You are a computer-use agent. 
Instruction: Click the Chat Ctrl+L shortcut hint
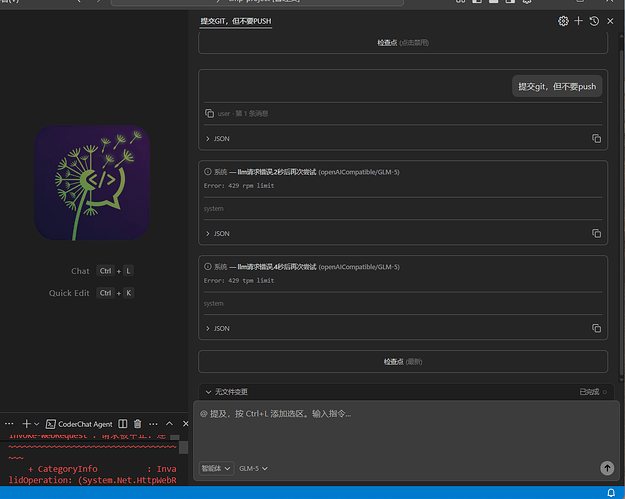click(x=102, y=271)
